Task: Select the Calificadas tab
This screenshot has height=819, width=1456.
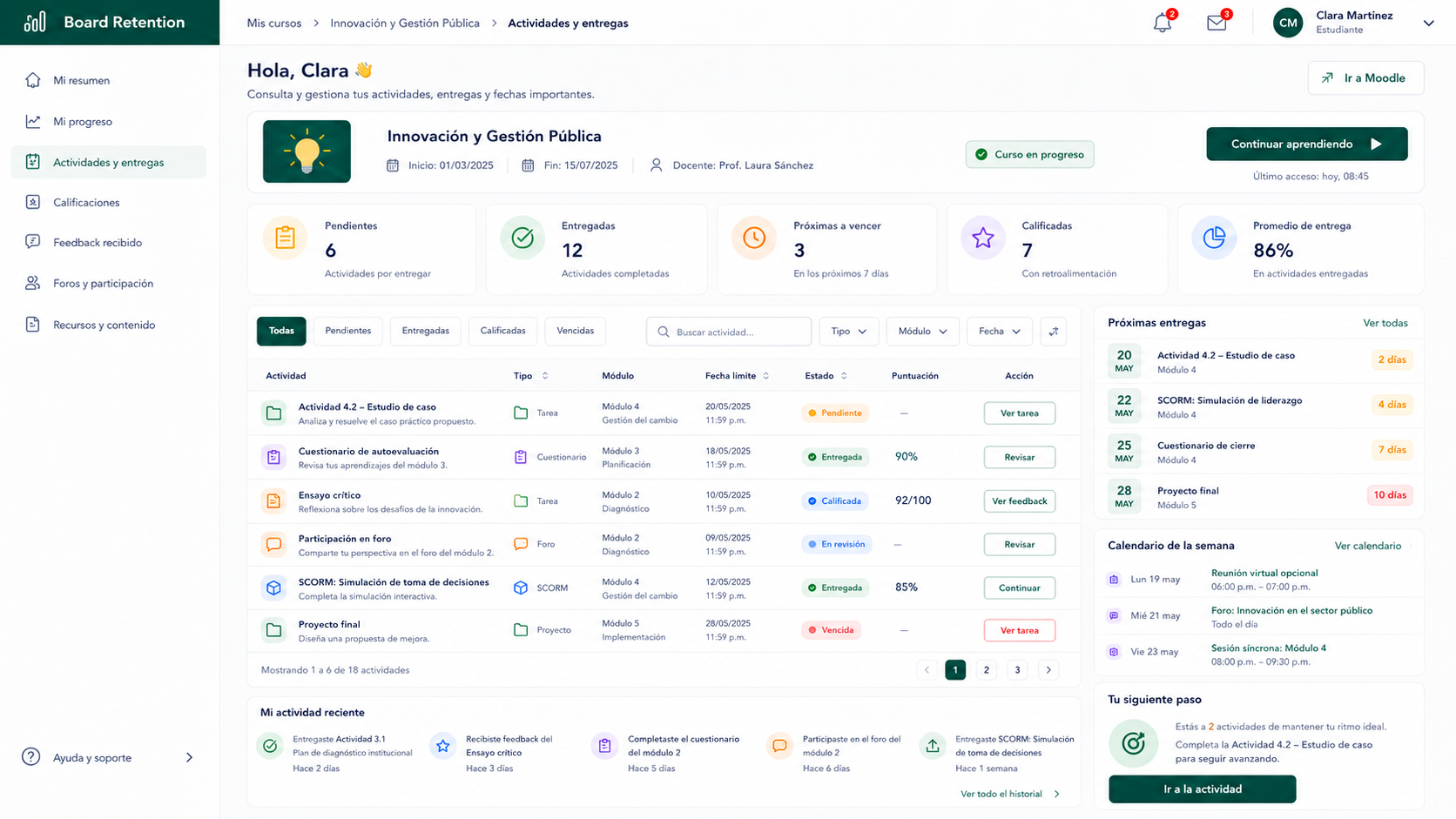Action: (x=503, y=331)
